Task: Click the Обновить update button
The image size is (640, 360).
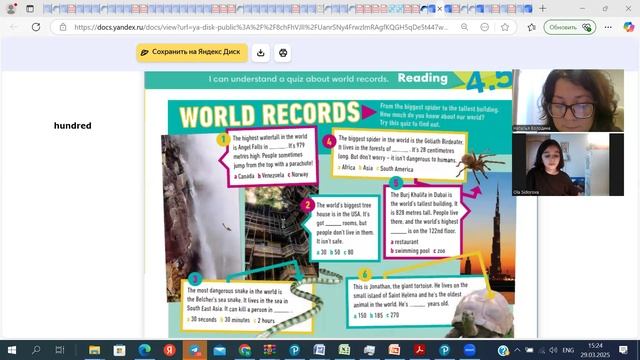Action: click(x=569, y=27)
